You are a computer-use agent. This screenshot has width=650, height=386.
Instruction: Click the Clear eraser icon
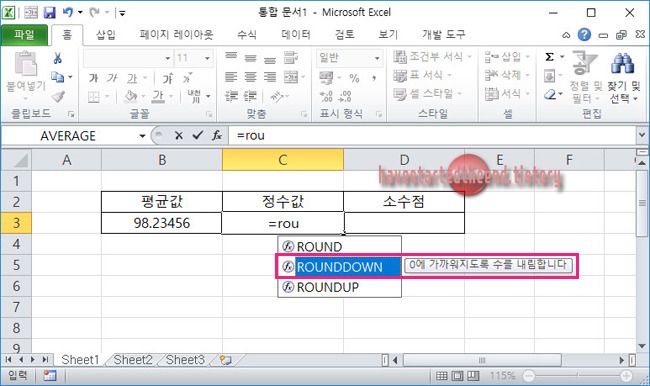(x=550, y=95)
